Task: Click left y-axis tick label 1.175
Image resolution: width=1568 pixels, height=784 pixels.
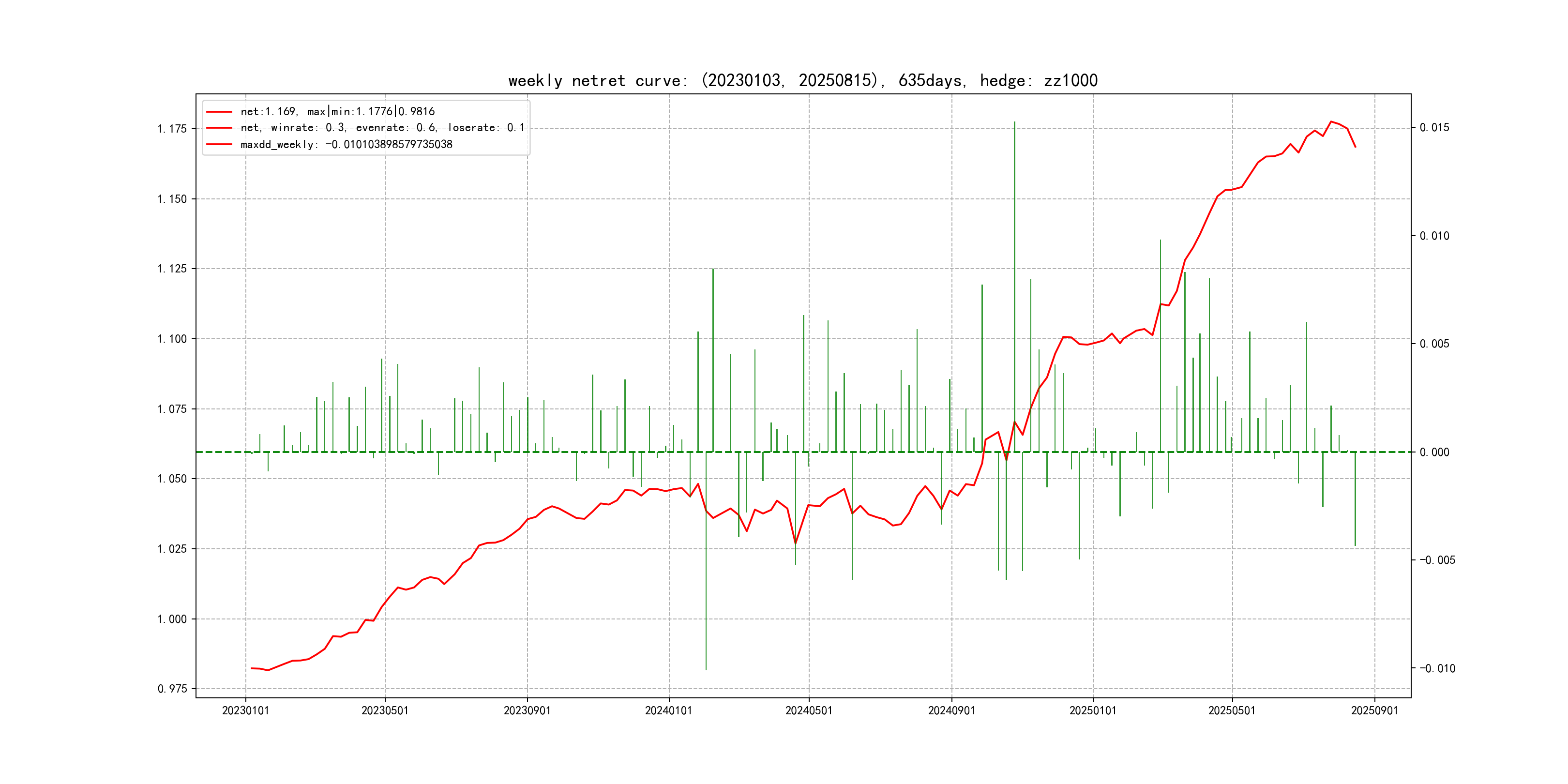Action: pyautogui.click(x=172, y=129)
